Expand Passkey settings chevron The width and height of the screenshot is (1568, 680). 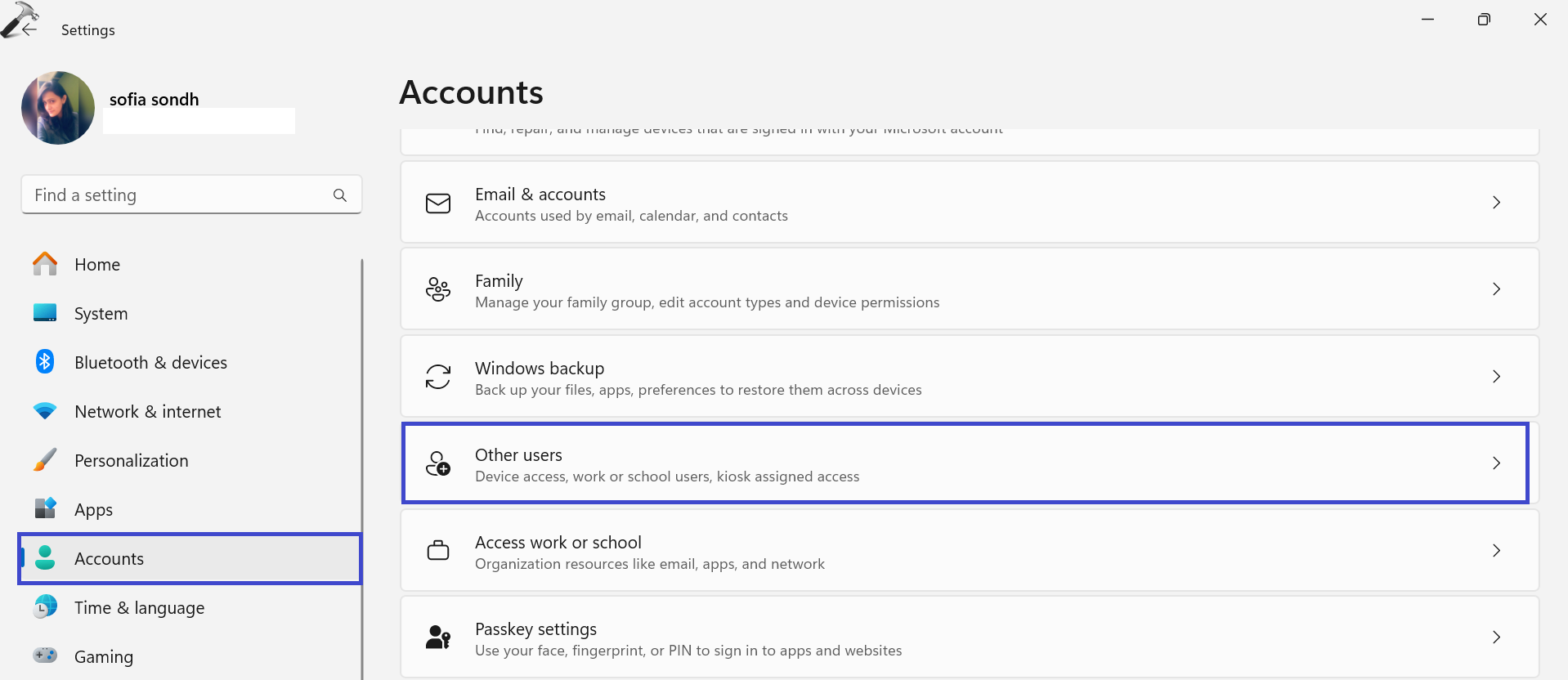pos(1496,637)
